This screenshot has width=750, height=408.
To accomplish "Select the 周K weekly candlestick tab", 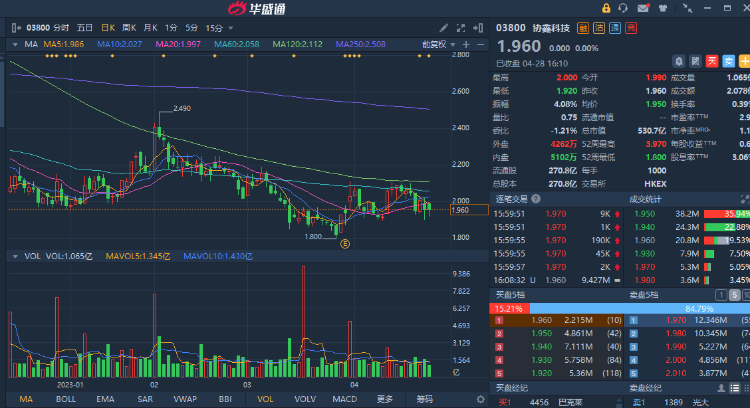I will click(129, 28).
